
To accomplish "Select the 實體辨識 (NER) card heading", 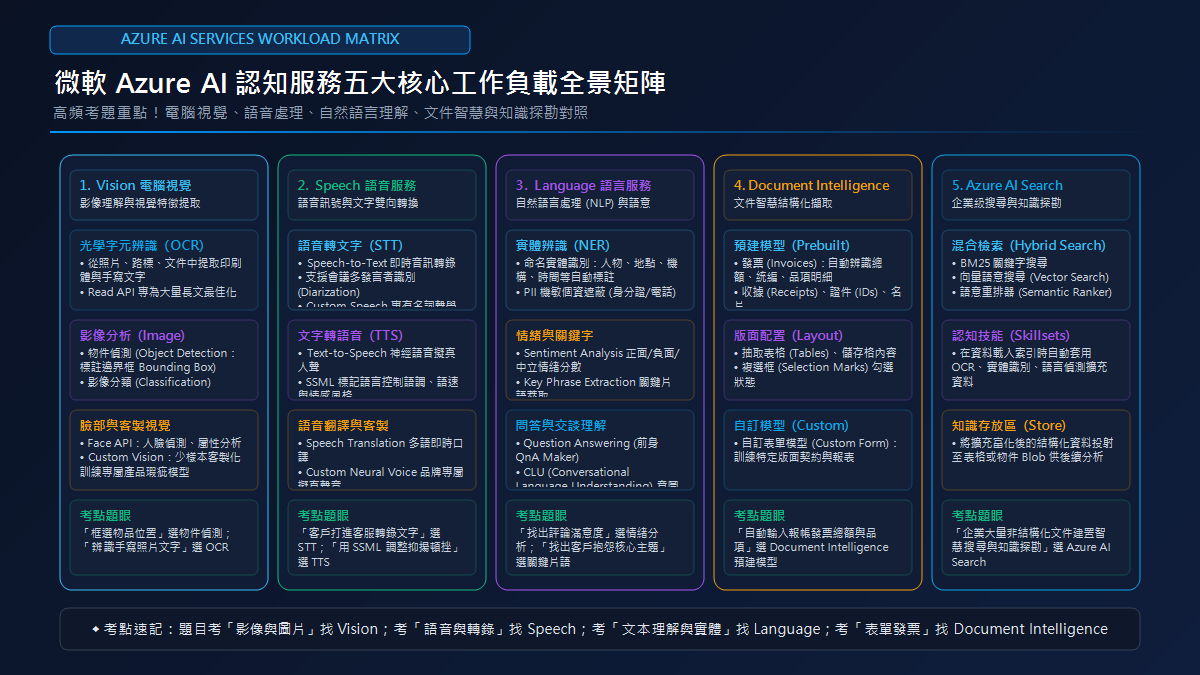I will [563, 245].
